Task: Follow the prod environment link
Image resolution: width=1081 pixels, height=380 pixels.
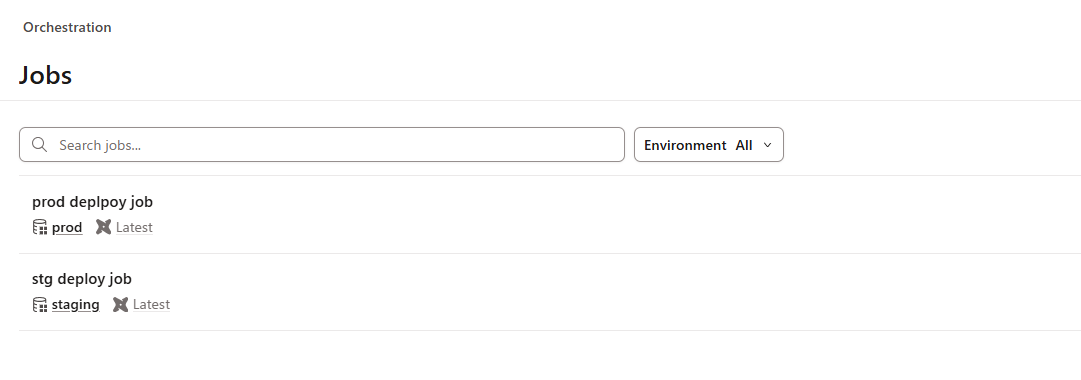Action: coord(67,228)
